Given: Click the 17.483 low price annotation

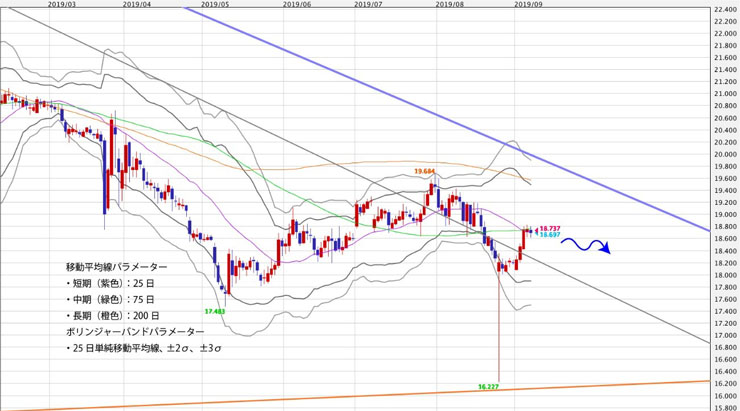Looking at the screenshot, I should tap(215, 311).
